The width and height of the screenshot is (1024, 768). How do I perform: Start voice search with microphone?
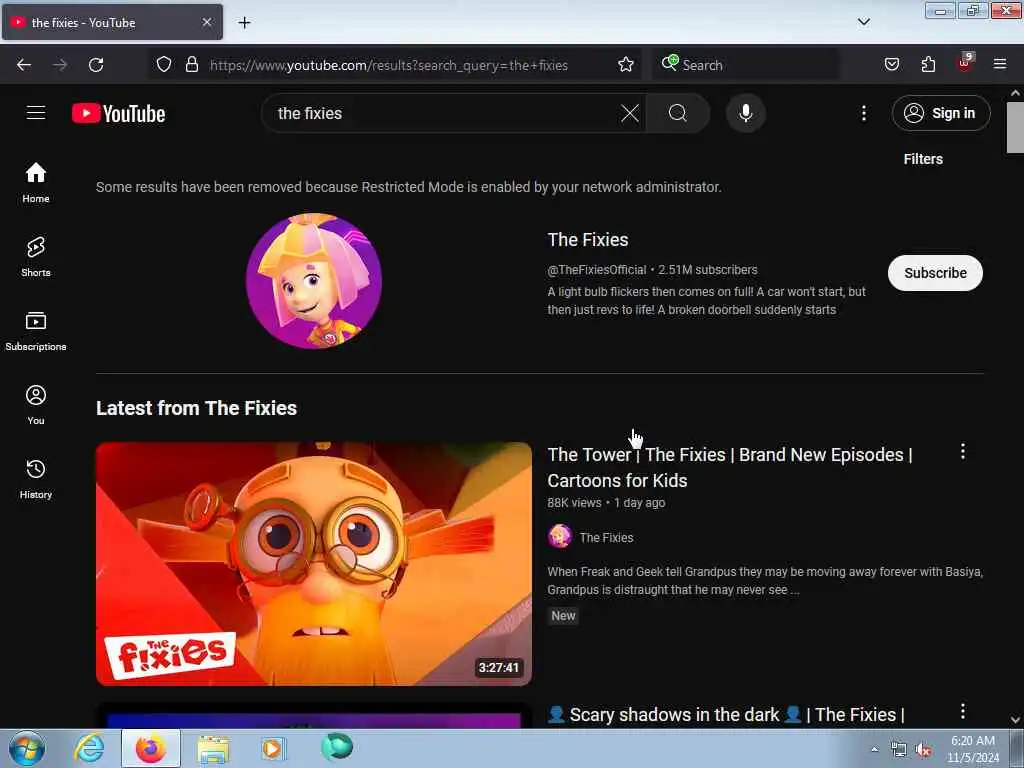(746, 113)
